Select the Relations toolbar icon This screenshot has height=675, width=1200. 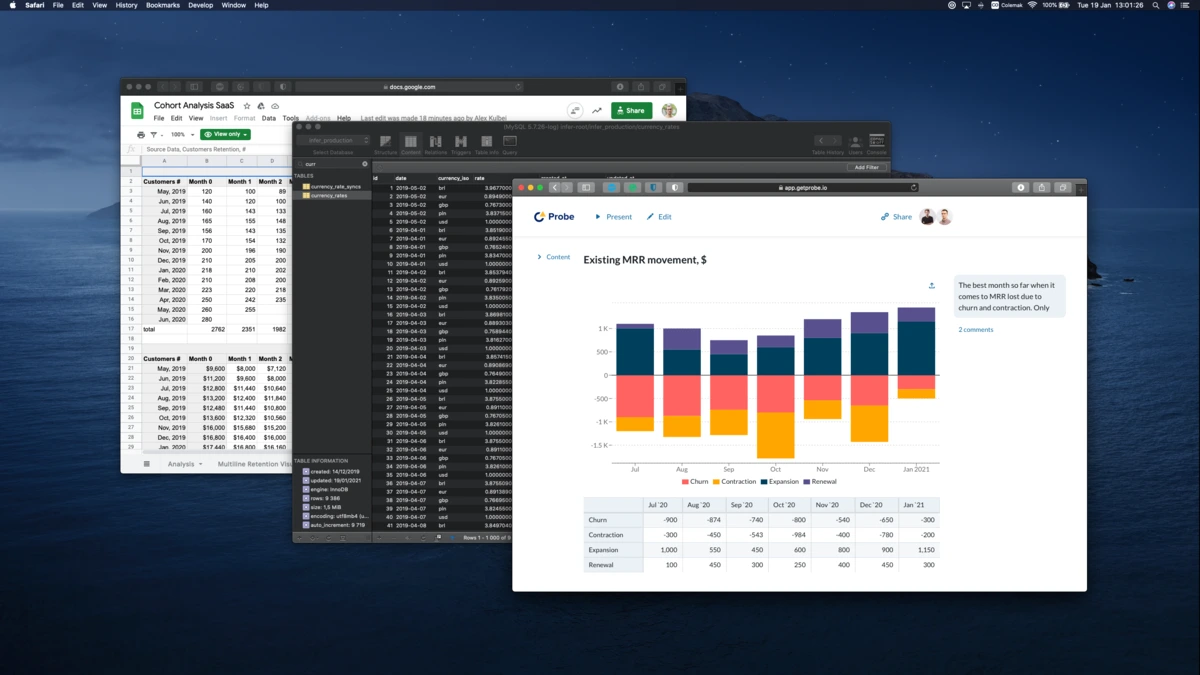435,144
